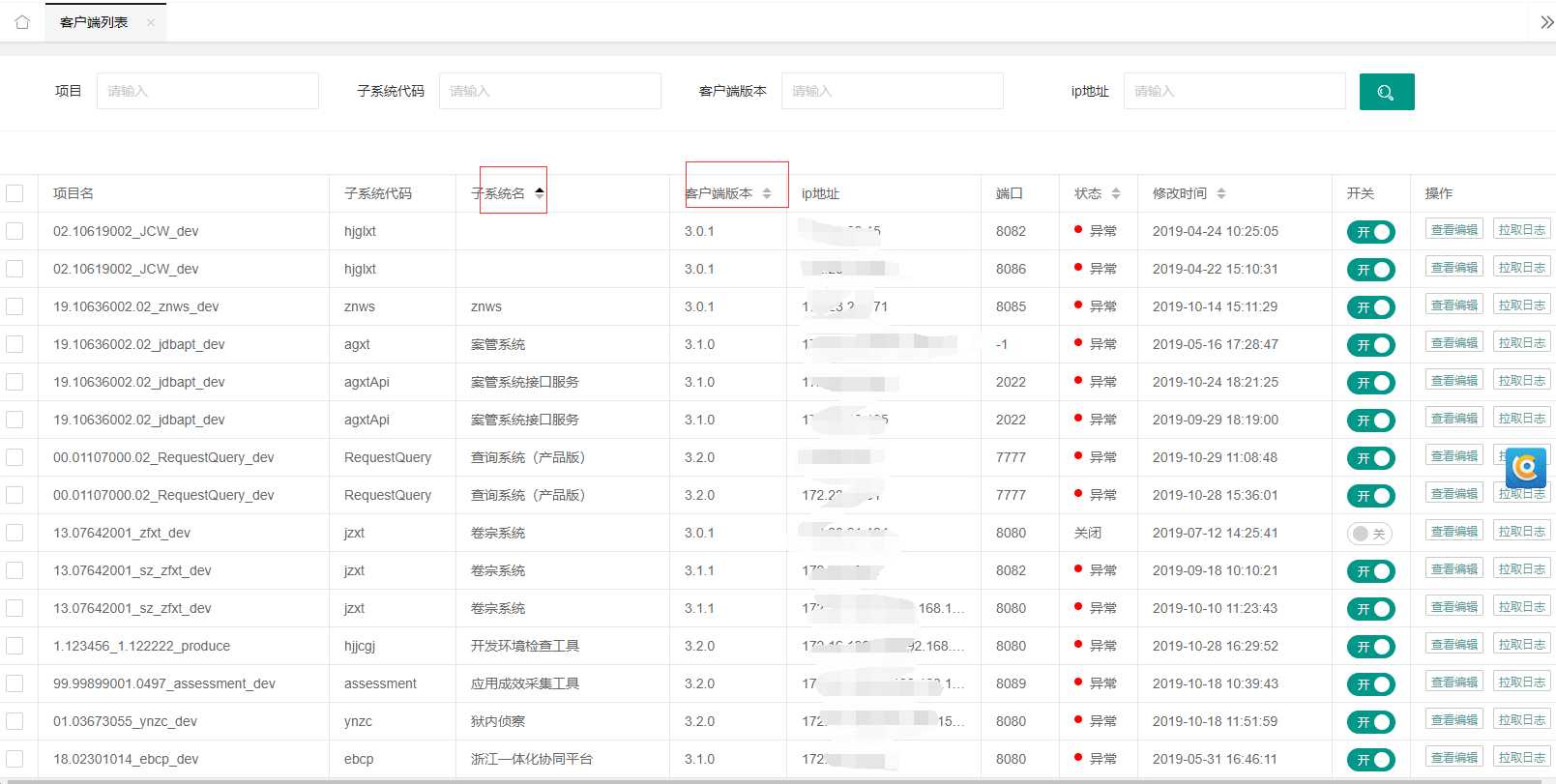Image resolution: width=1556 pixels, height=784 pixels.
Task: Close the 客户端列表 tab
Action: [151, 22]
